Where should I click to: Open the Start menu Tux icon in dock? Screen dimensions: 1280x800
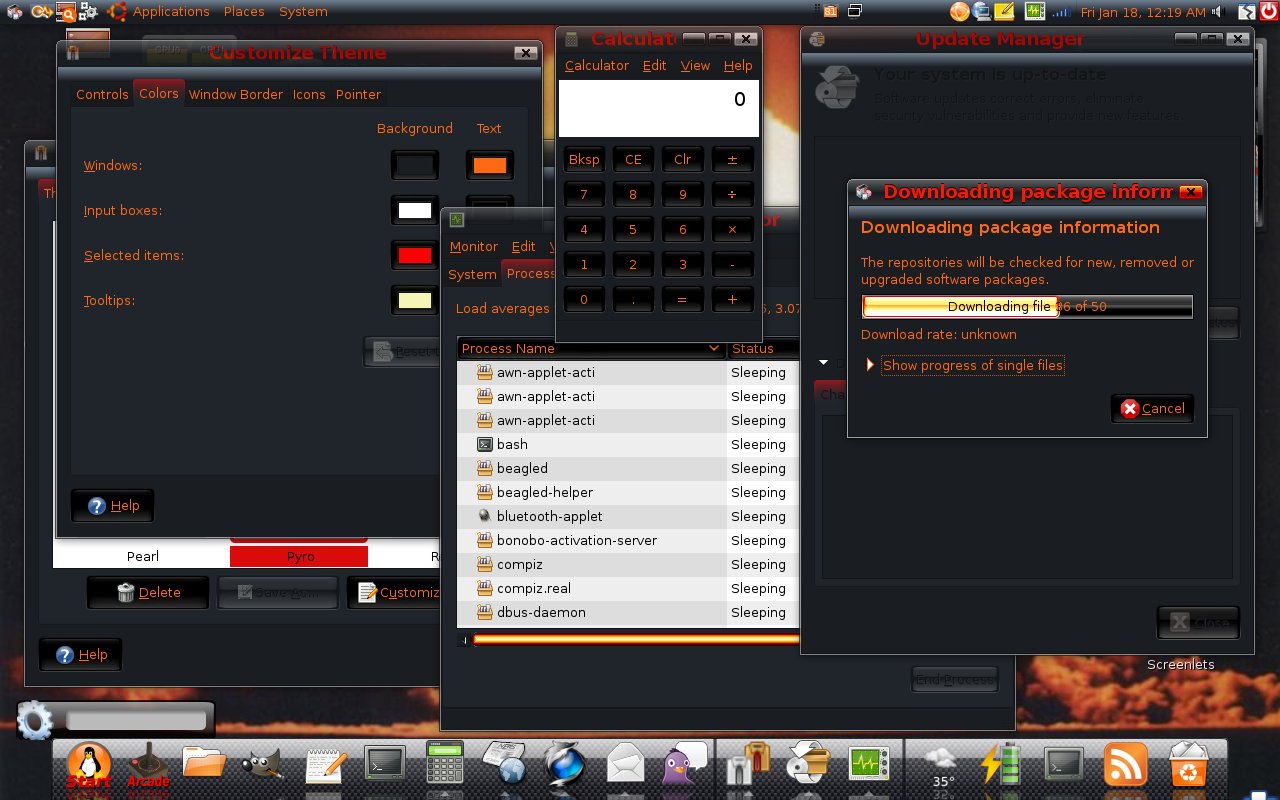[89, 766]
